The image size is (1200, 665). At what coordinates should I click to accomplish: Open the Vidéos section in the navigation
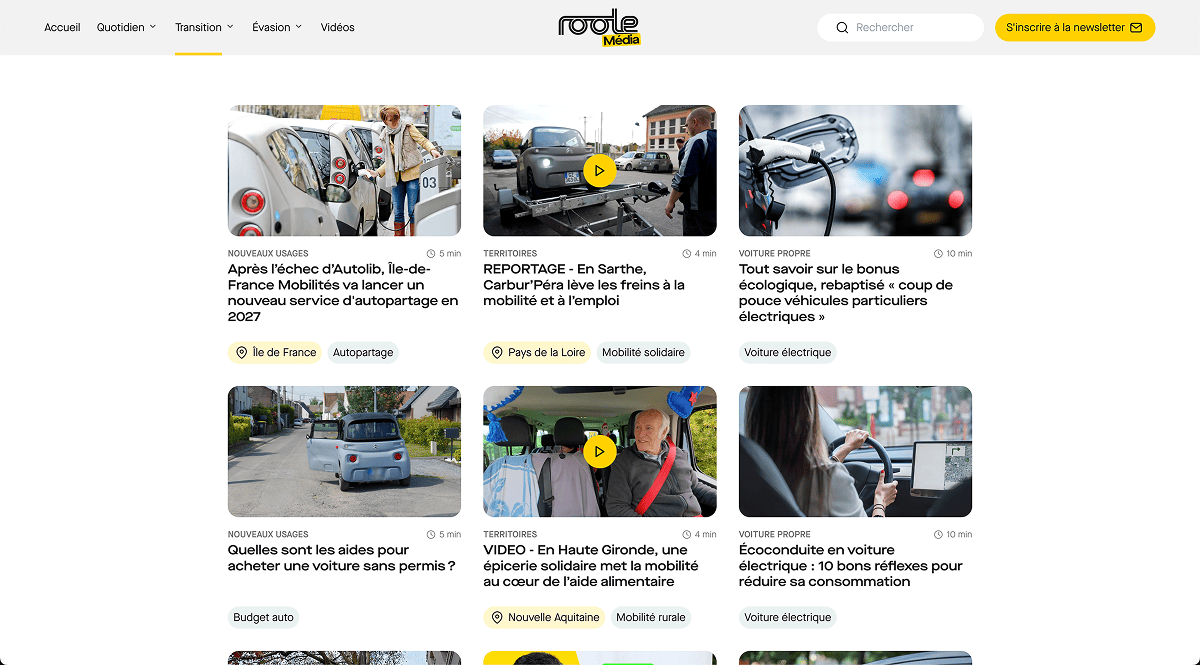[337, 27]
